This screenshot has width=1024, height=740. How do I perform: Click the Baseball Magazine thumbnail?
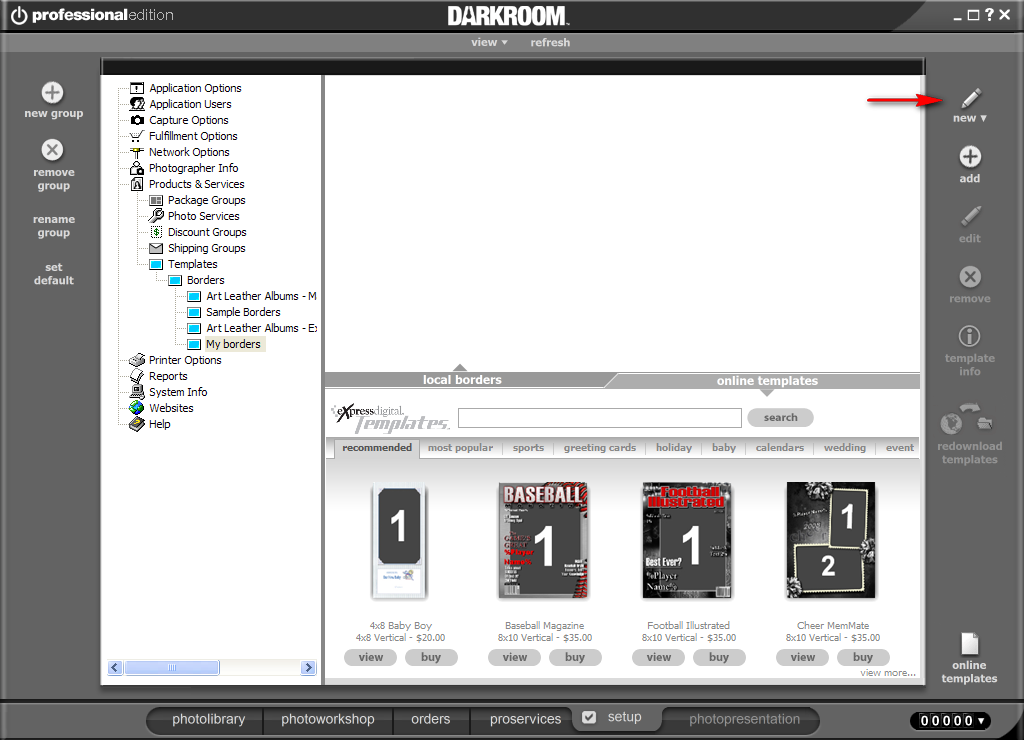[x=543, y=541]
